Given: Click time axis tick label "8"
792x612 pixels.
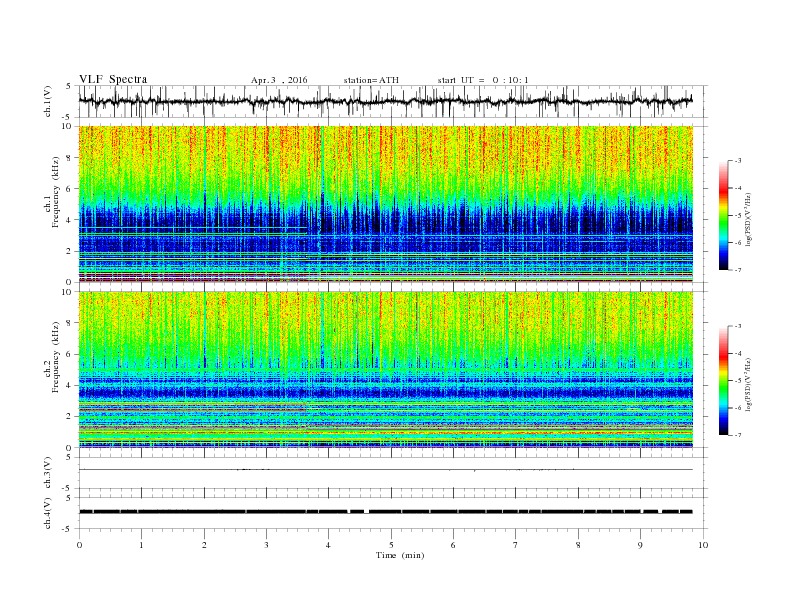Looking at the screenshot, I should click(578, 545).
